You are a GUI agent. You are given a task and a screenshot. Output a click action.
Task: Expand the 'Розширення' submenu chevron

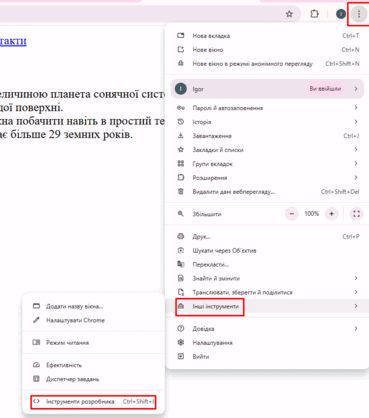(356, 177)
